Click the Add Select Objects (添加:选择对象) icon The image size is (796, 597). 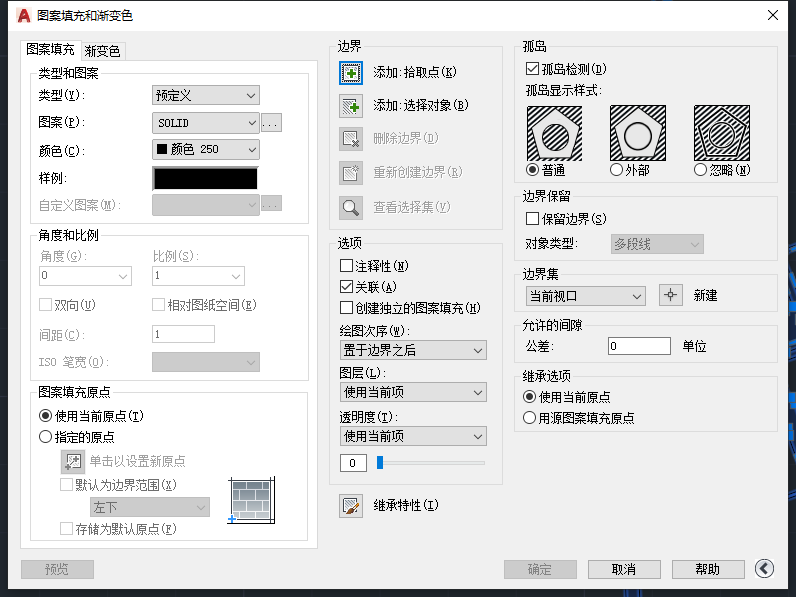(350, 105)
